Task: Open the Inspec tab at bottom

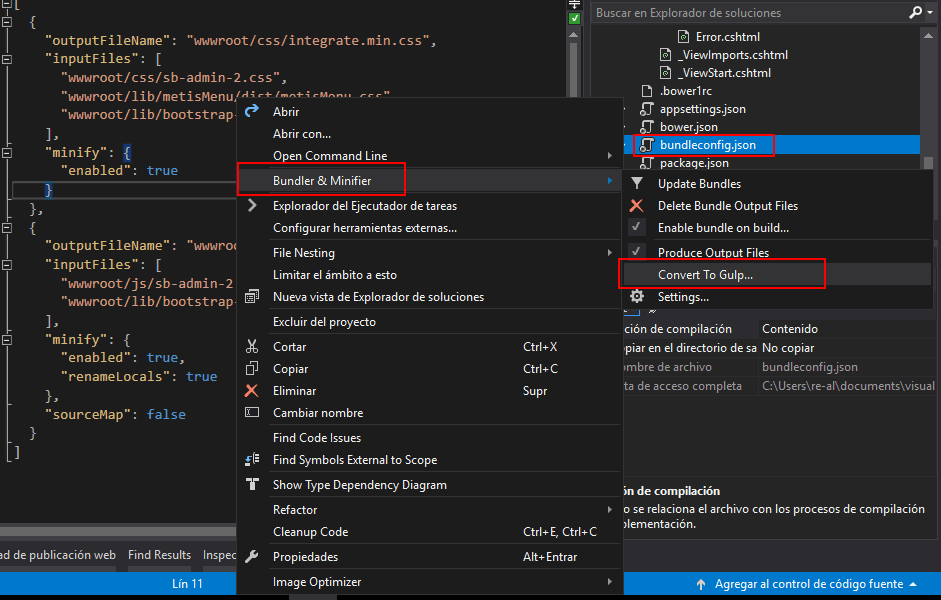Action: tap(219, 555)
